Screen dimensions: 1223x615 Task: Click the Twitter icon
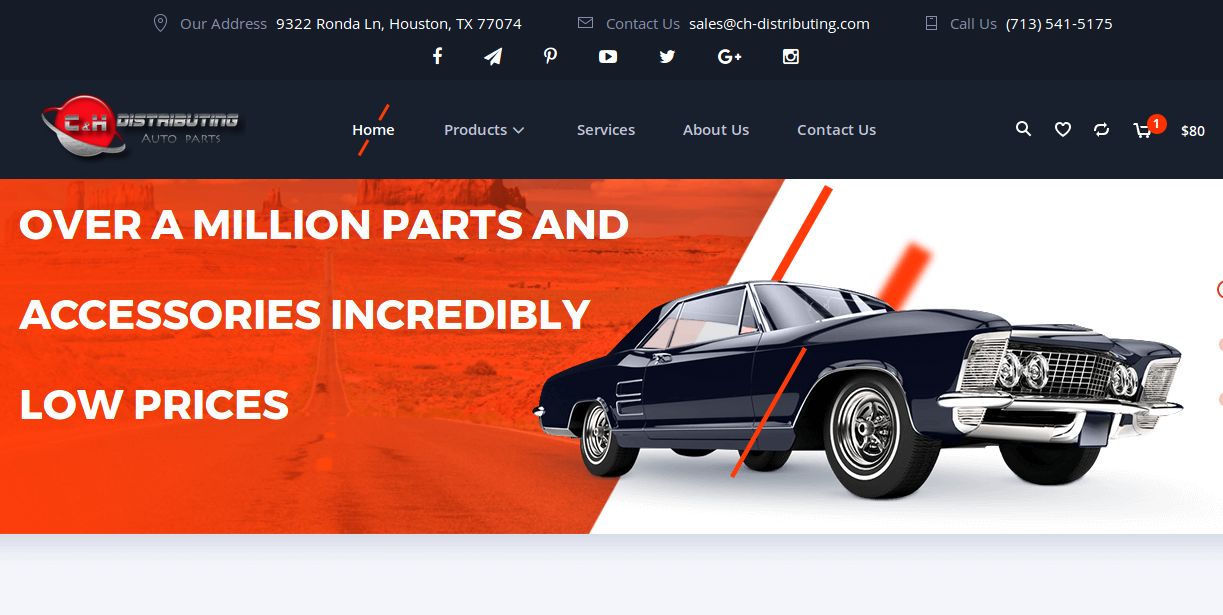667,56
